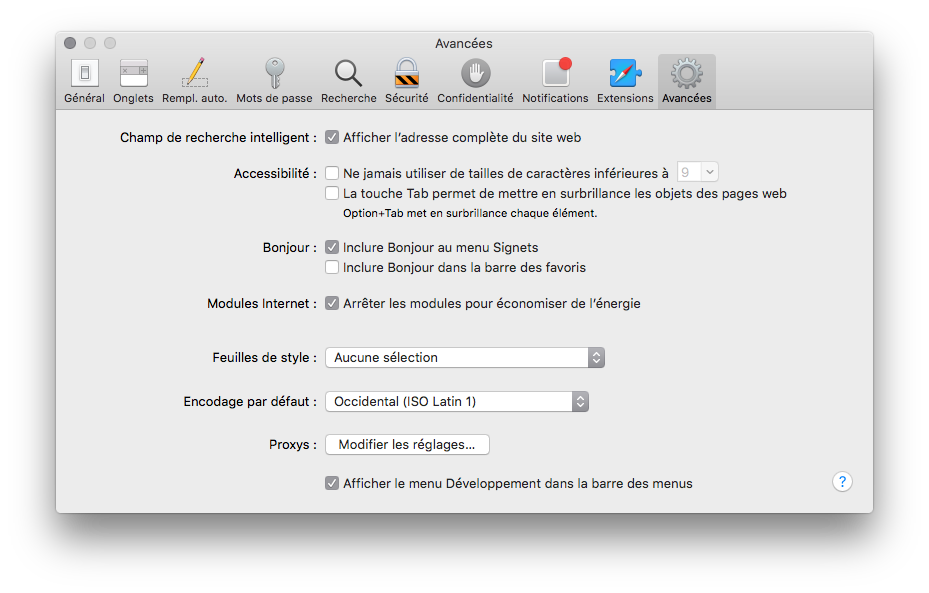The image size is (929, 593).
Task: Click Modifier les réglages button
Action: [x=407, y=444]
